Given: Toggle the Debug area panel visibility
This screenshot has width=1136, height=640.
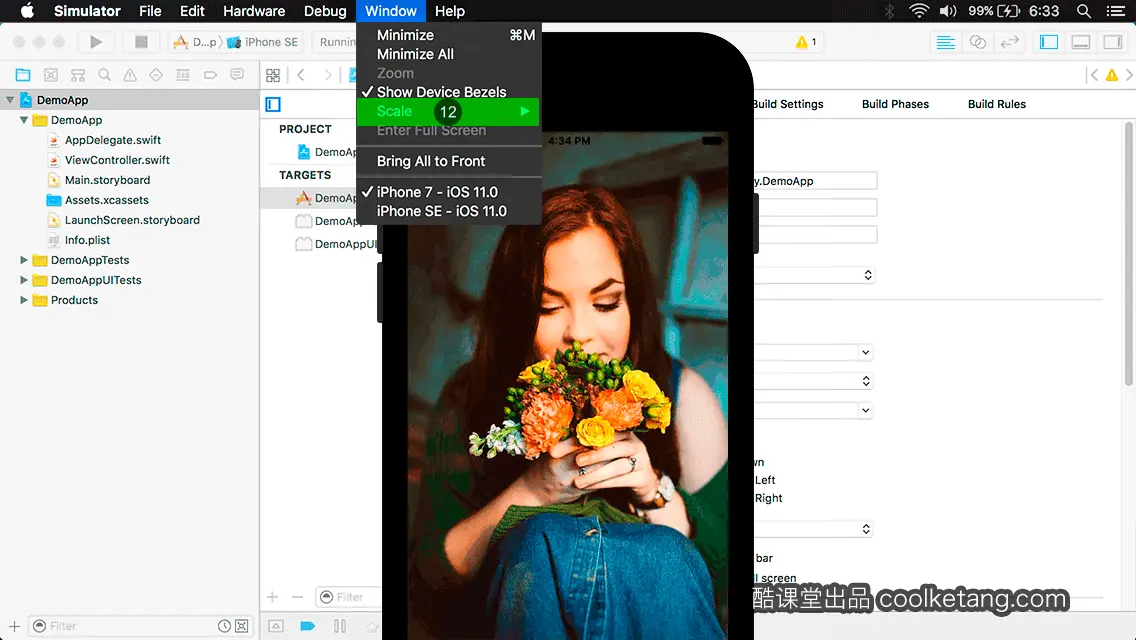Looking at the screenshot, I should click(x=1081, y=42).
